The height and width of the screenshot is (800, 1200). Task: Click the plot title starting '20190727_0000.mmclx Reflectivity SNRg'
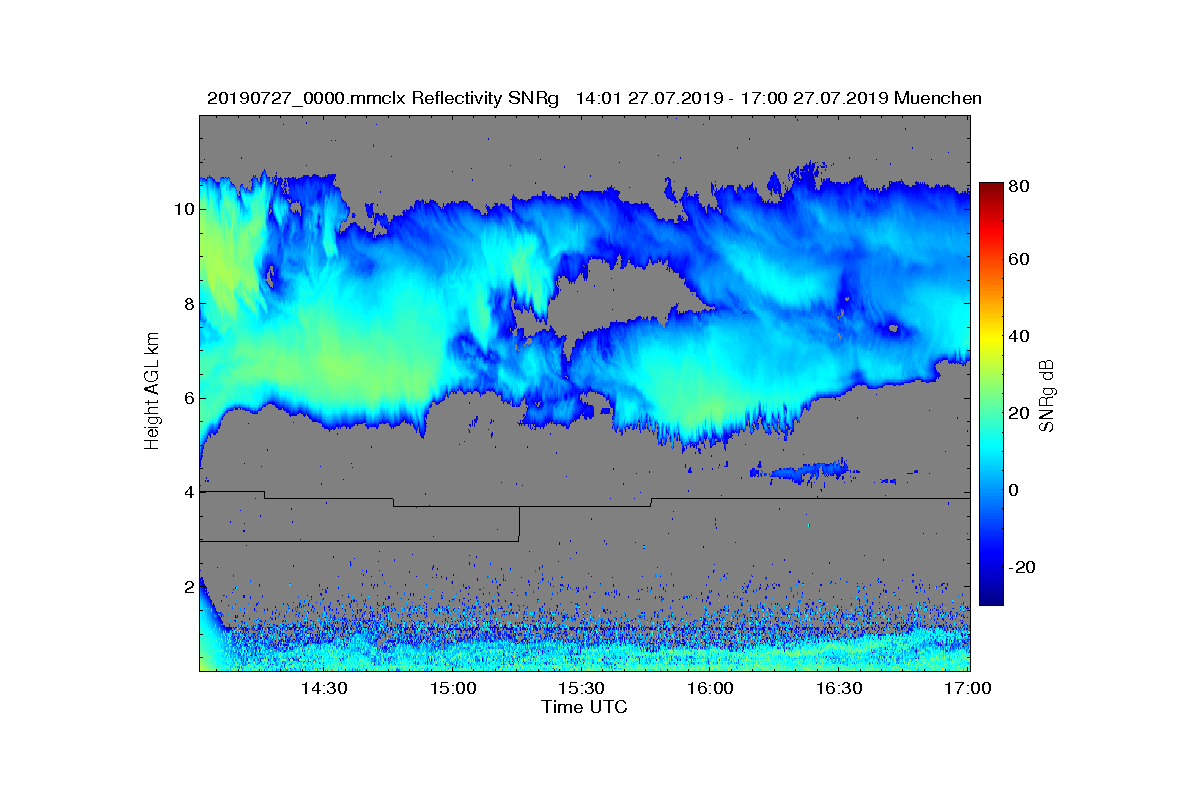coord(594,98)
